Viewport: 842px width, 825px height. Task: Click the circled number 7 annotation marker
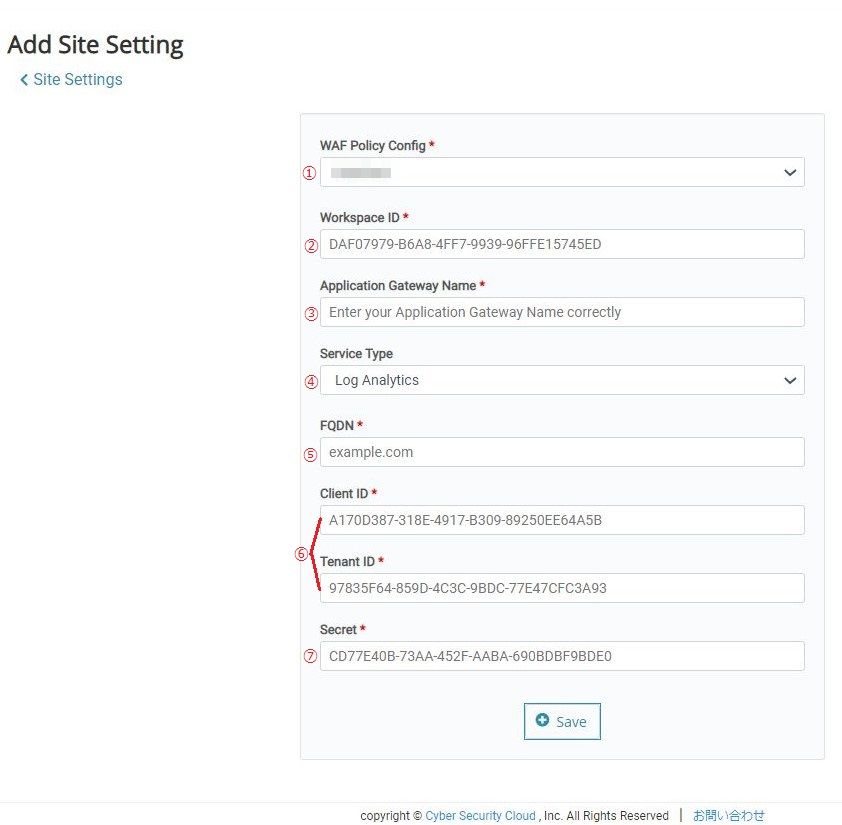tap(310, 656)
